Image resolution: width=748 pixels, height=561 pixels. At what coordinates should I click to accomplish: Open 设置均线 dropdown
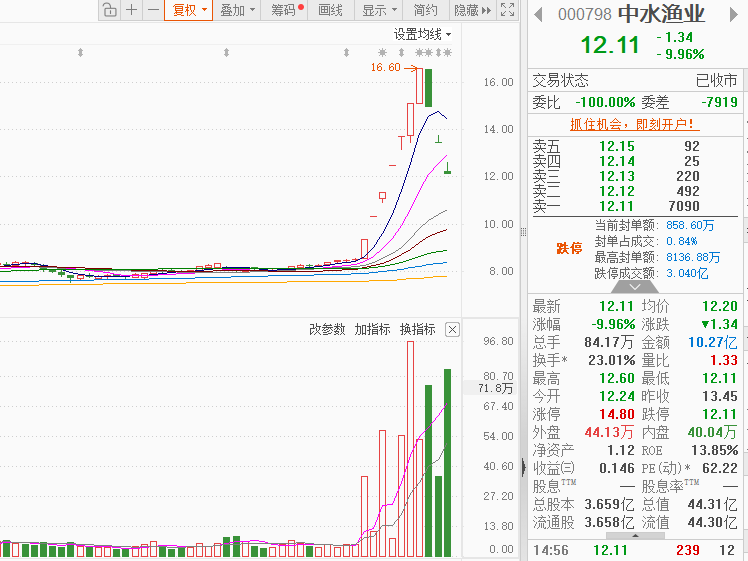pyautogui.click(x=422, y=34)
